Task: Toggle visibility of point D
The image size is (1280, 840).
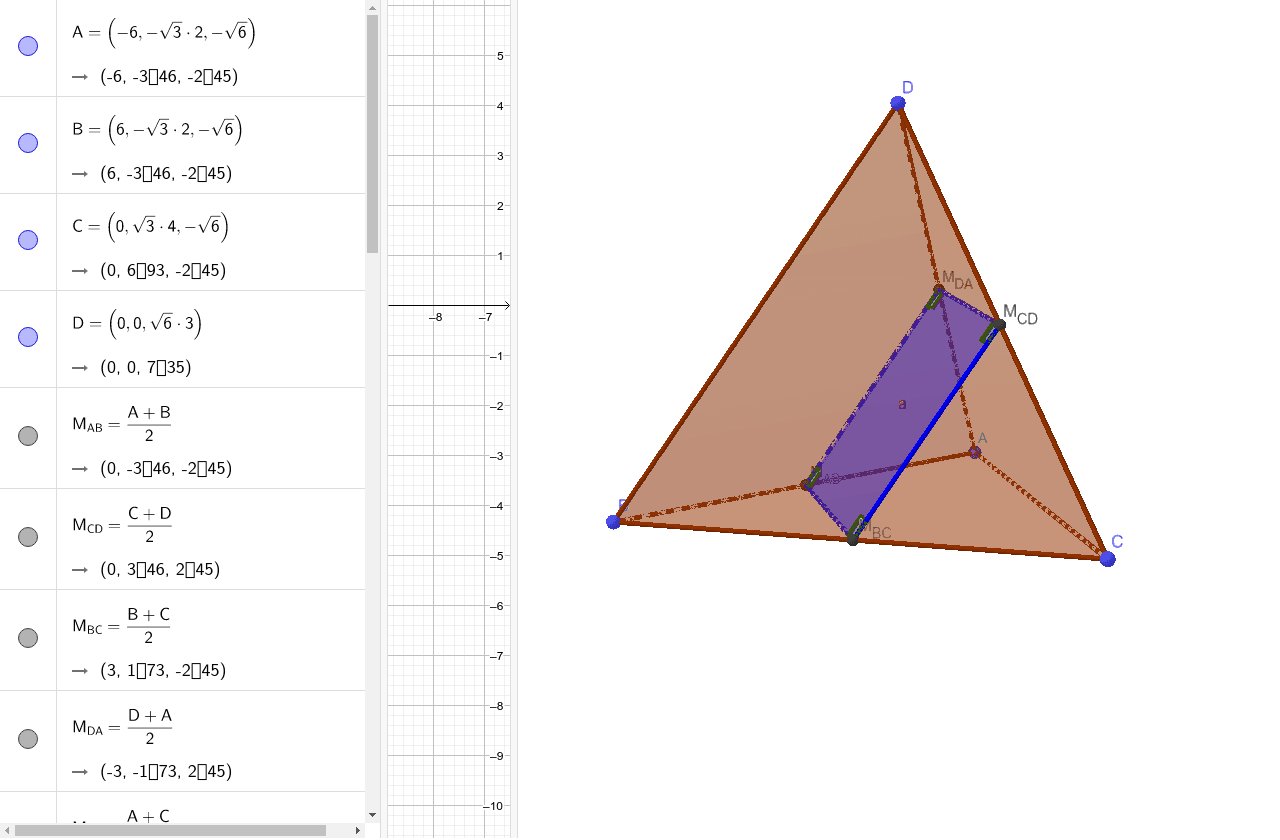Action: pos(28,337)
